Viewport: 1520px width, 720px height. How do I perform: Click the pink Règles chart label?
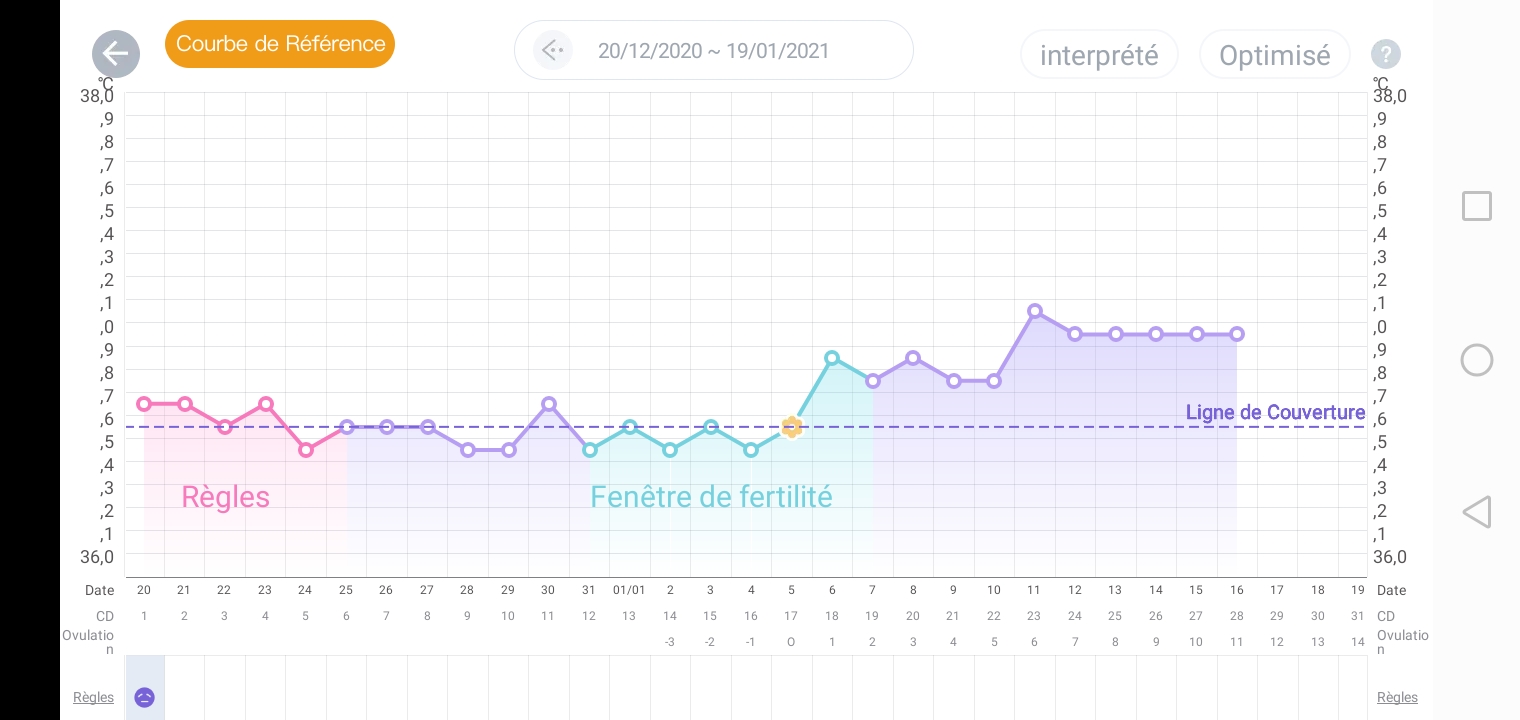(x=225, y=497)
